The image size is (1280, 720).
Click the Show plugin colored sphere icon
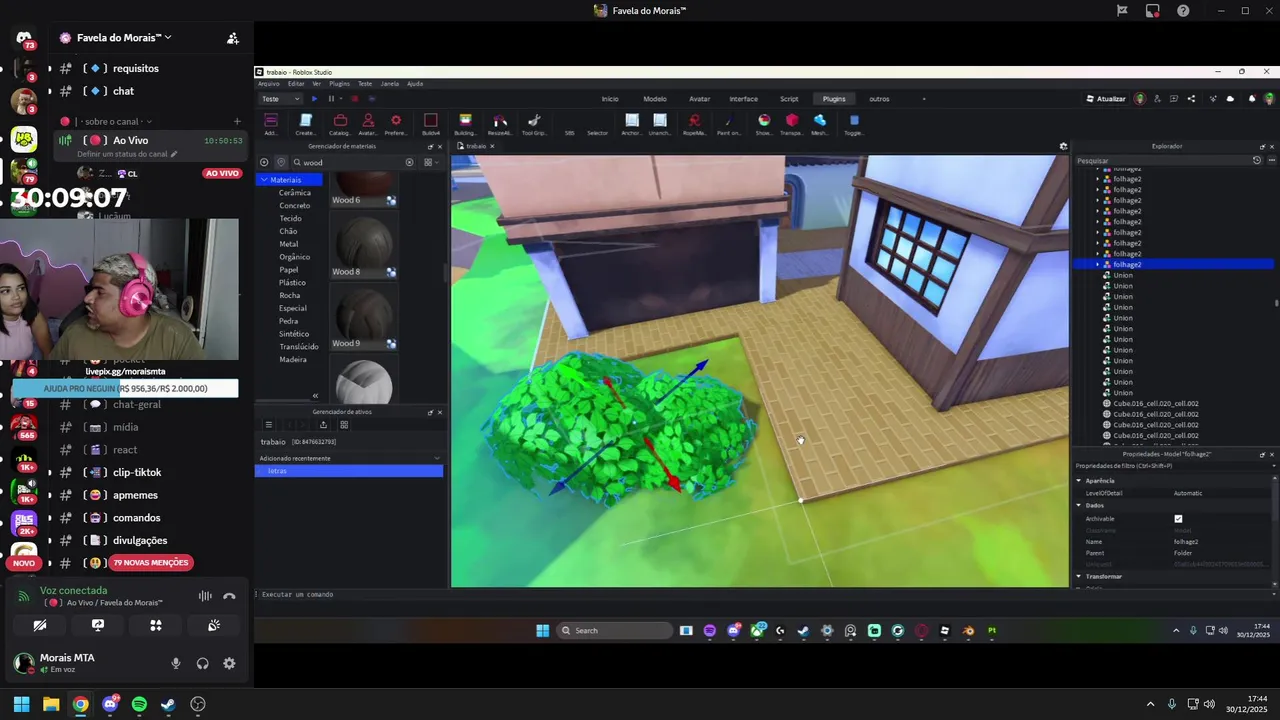click(764, 124)
